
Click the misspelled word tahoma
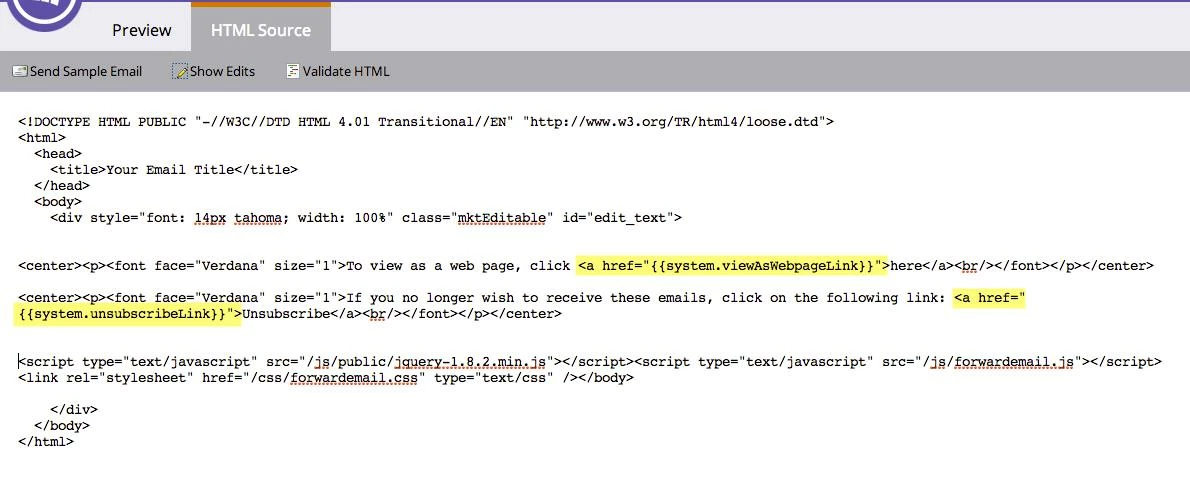(x=258, y=218)
